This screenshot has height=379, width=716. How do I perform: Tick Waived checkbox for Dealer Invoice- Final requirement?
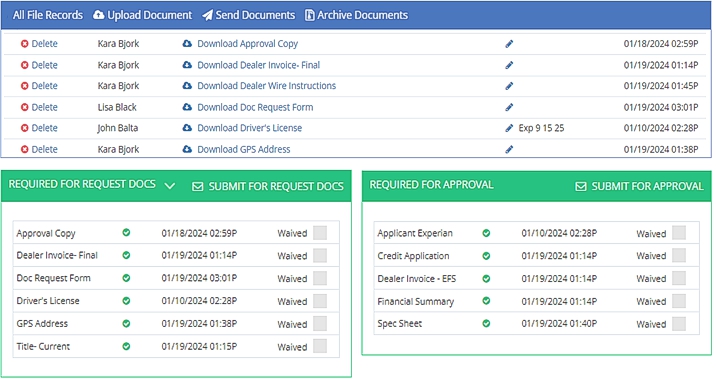320,255
